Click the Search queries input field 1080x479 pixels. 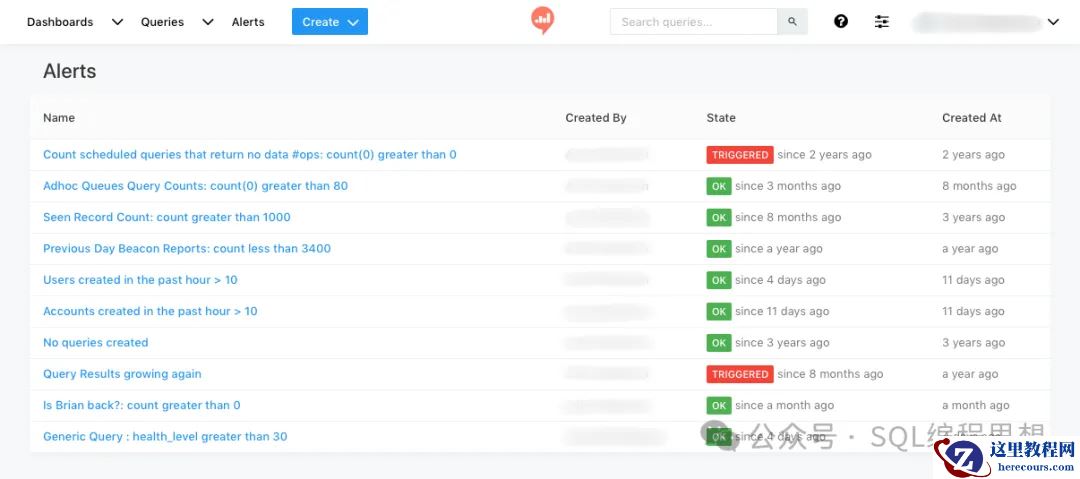694,21
